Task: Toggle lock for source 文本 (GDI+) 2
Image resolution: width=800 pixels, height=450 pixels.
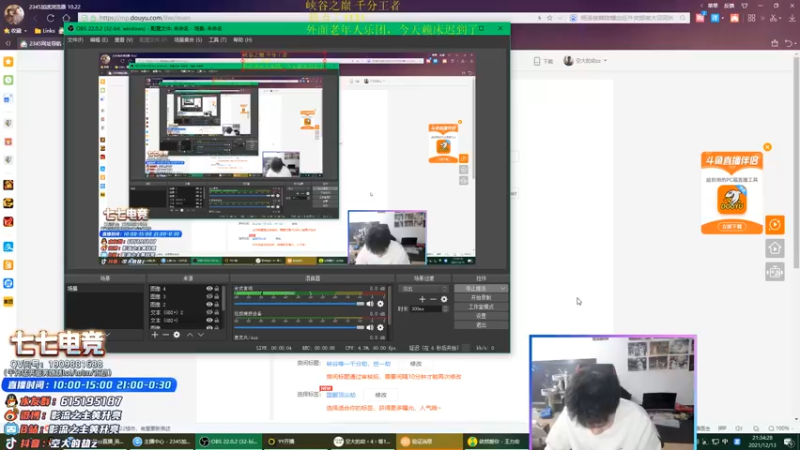Action: coord(217,312)
